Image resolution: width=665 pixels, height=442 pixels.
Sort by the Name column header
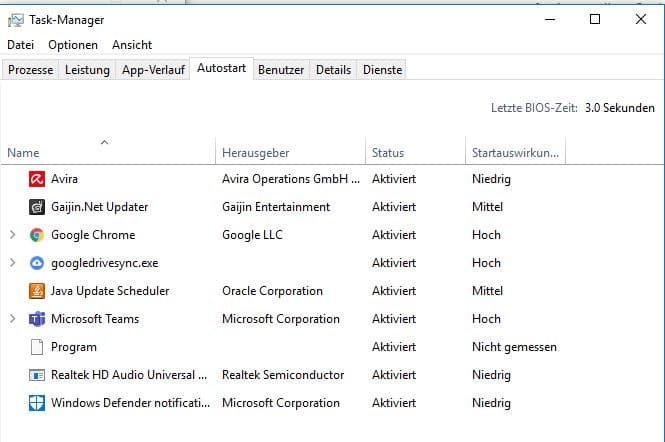(x=108, y=152)
